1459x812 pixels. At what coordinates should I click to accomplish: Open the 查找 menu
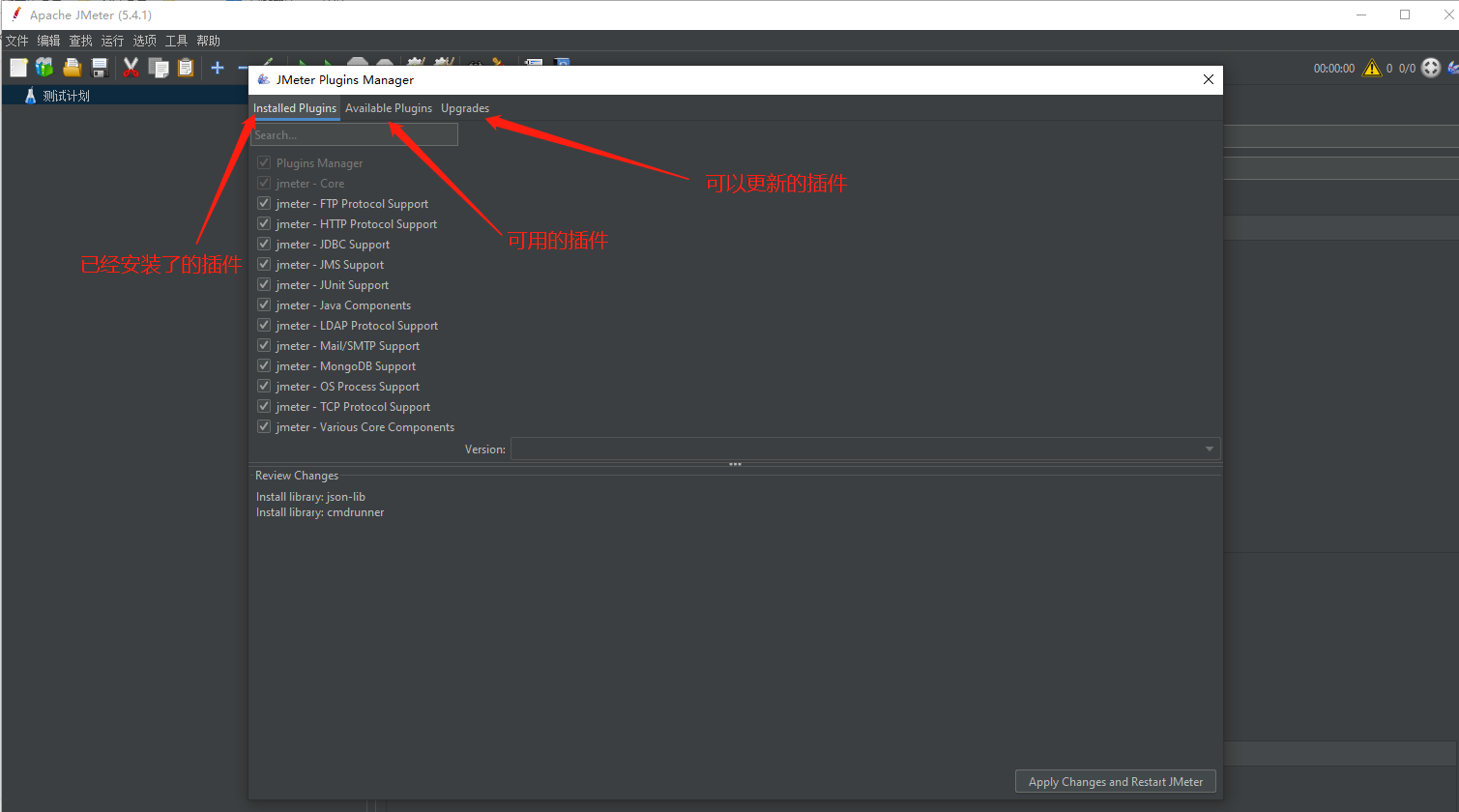click(x=81, y=41)
